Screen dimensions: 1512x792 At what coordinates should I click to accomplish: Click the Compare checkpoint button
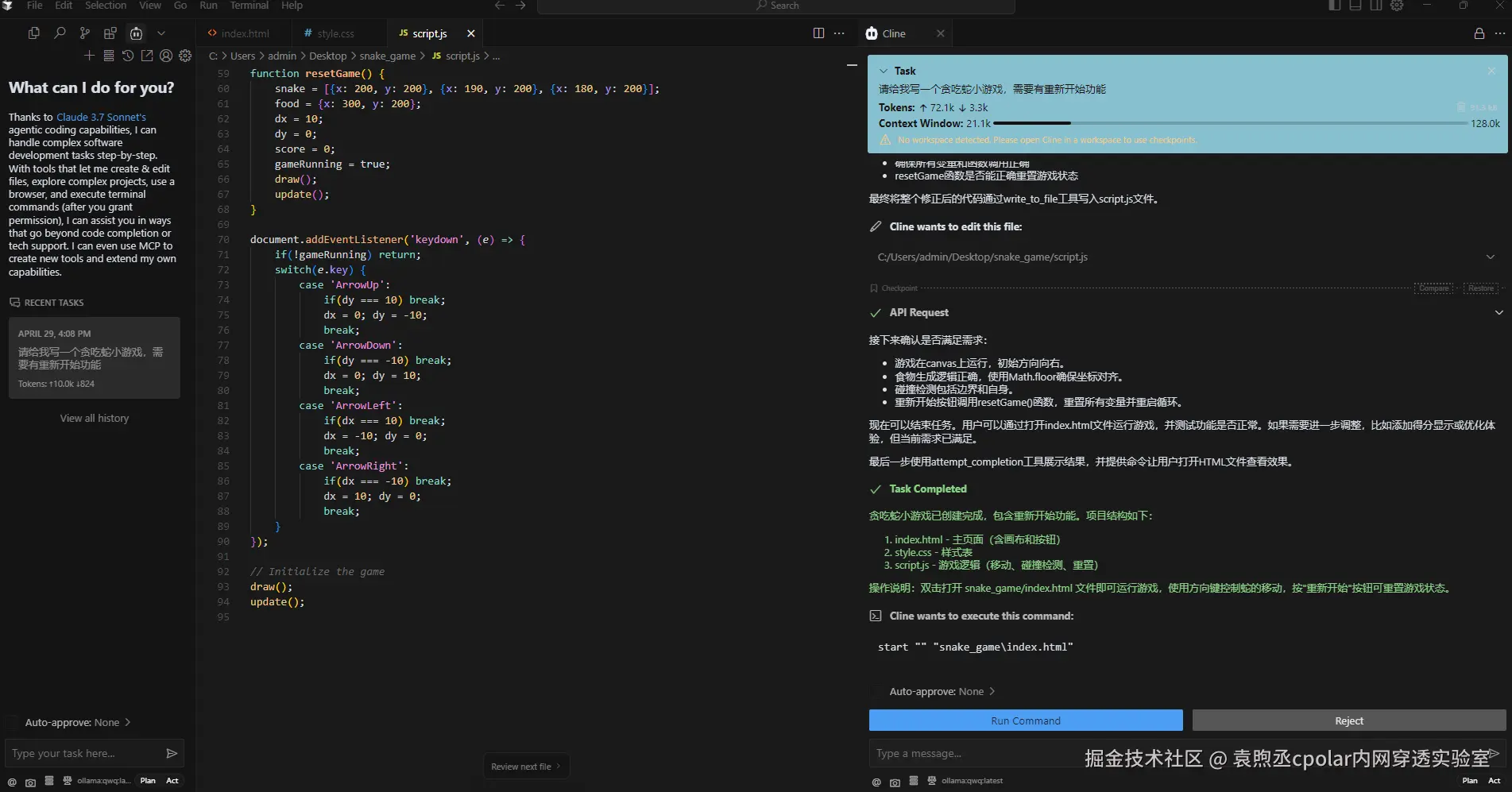(1433, 288)
